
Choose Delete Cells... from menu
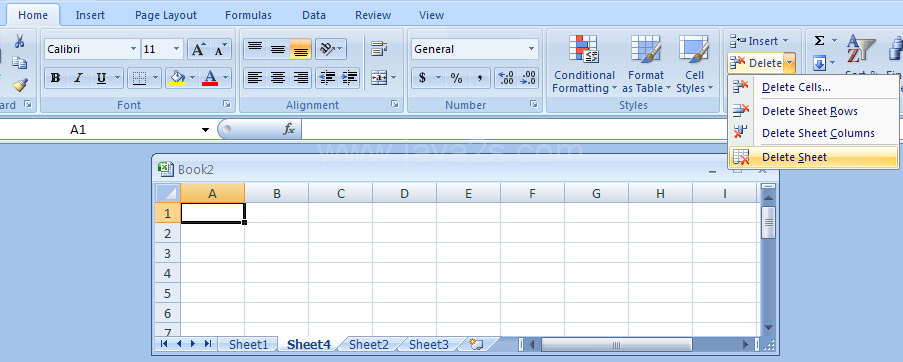pyautogui.click(x=813, y=87)
